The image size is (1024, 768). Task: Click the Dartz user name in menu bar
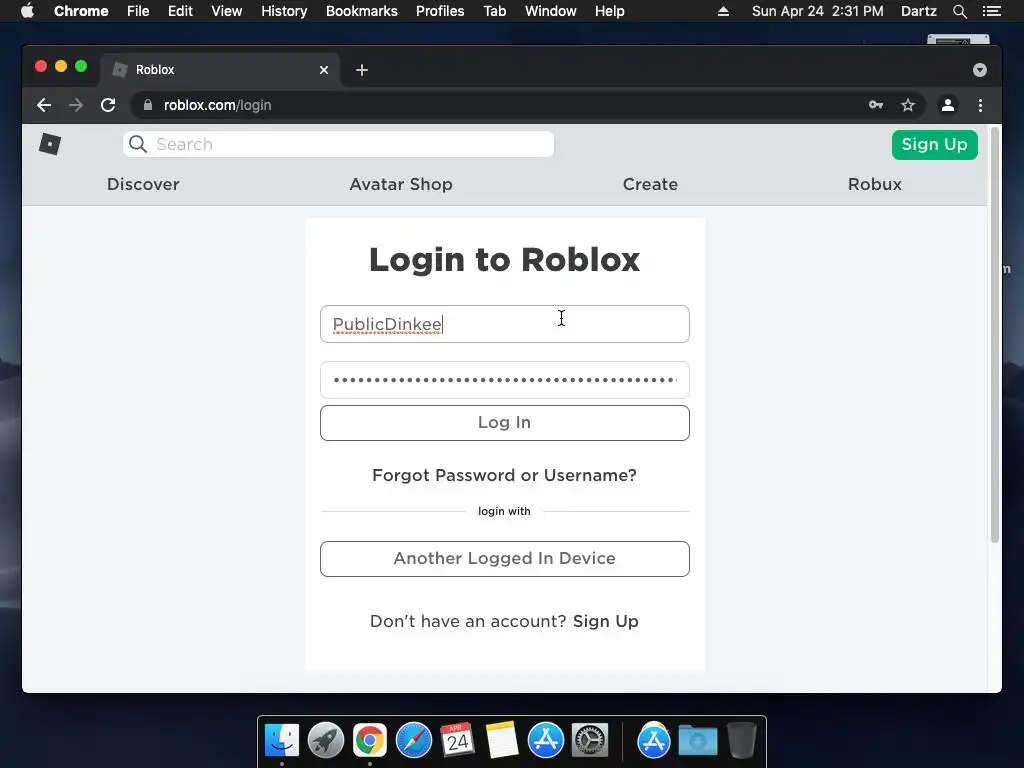tap(918, 11)
